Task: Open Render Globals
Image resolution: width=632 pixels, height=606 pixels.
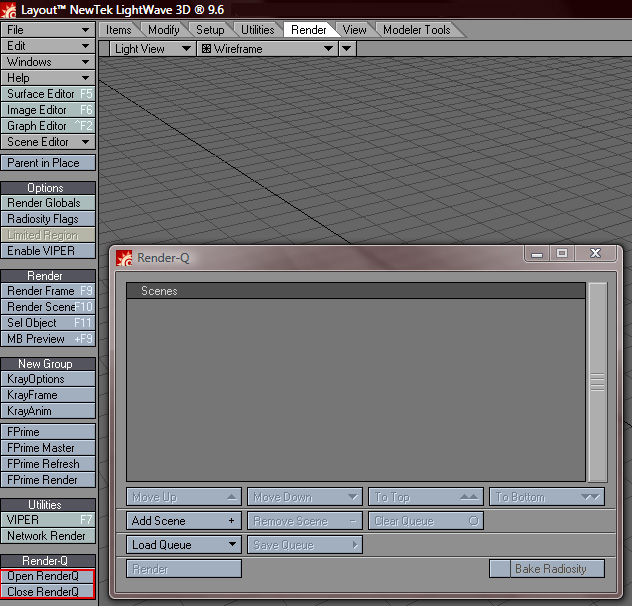Action: tap(48, 203)
